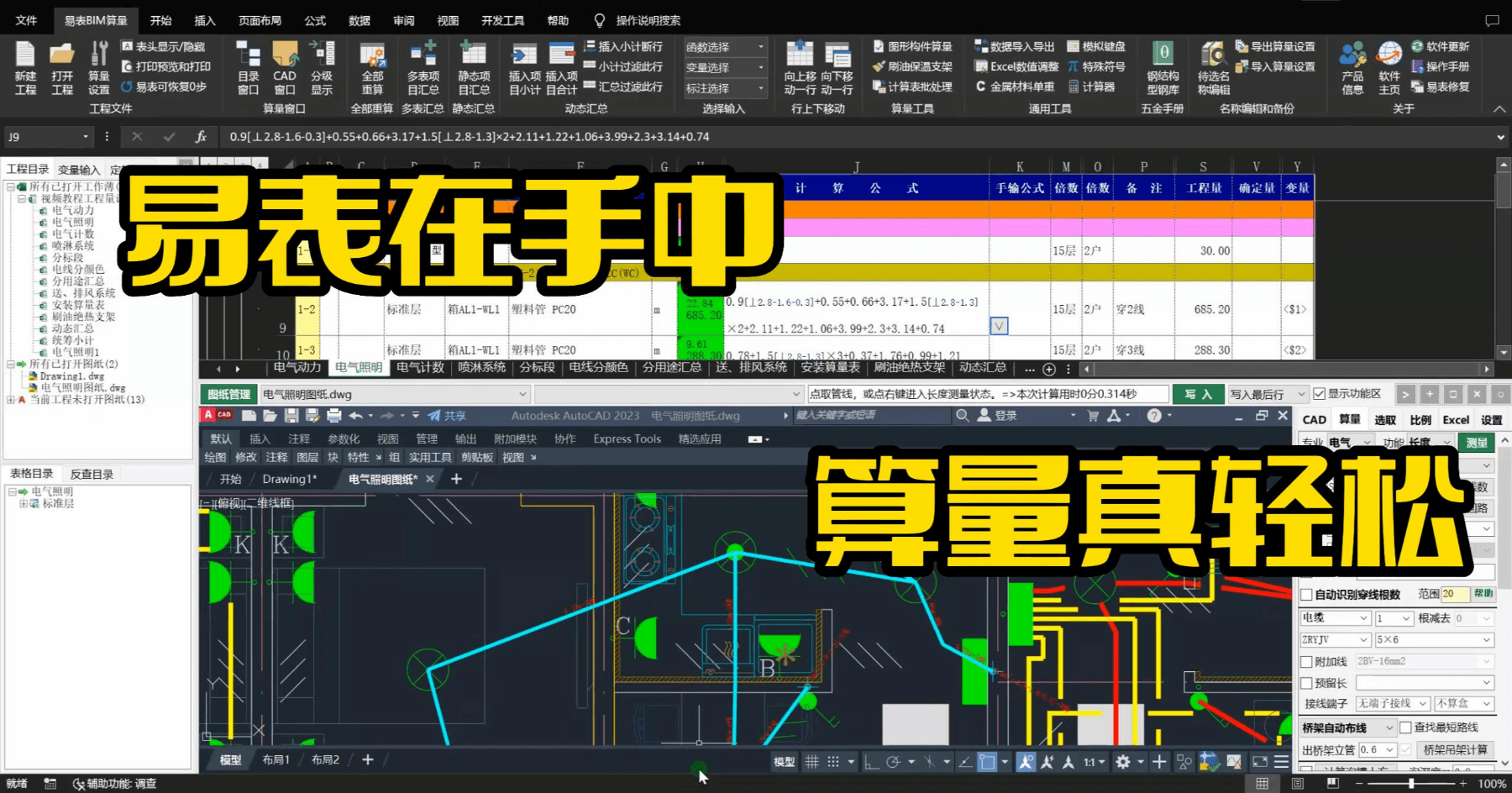Click the 图纸管理 (drawing management) button
Viewport: 1512px width, 793px height.
click(229, 394)
